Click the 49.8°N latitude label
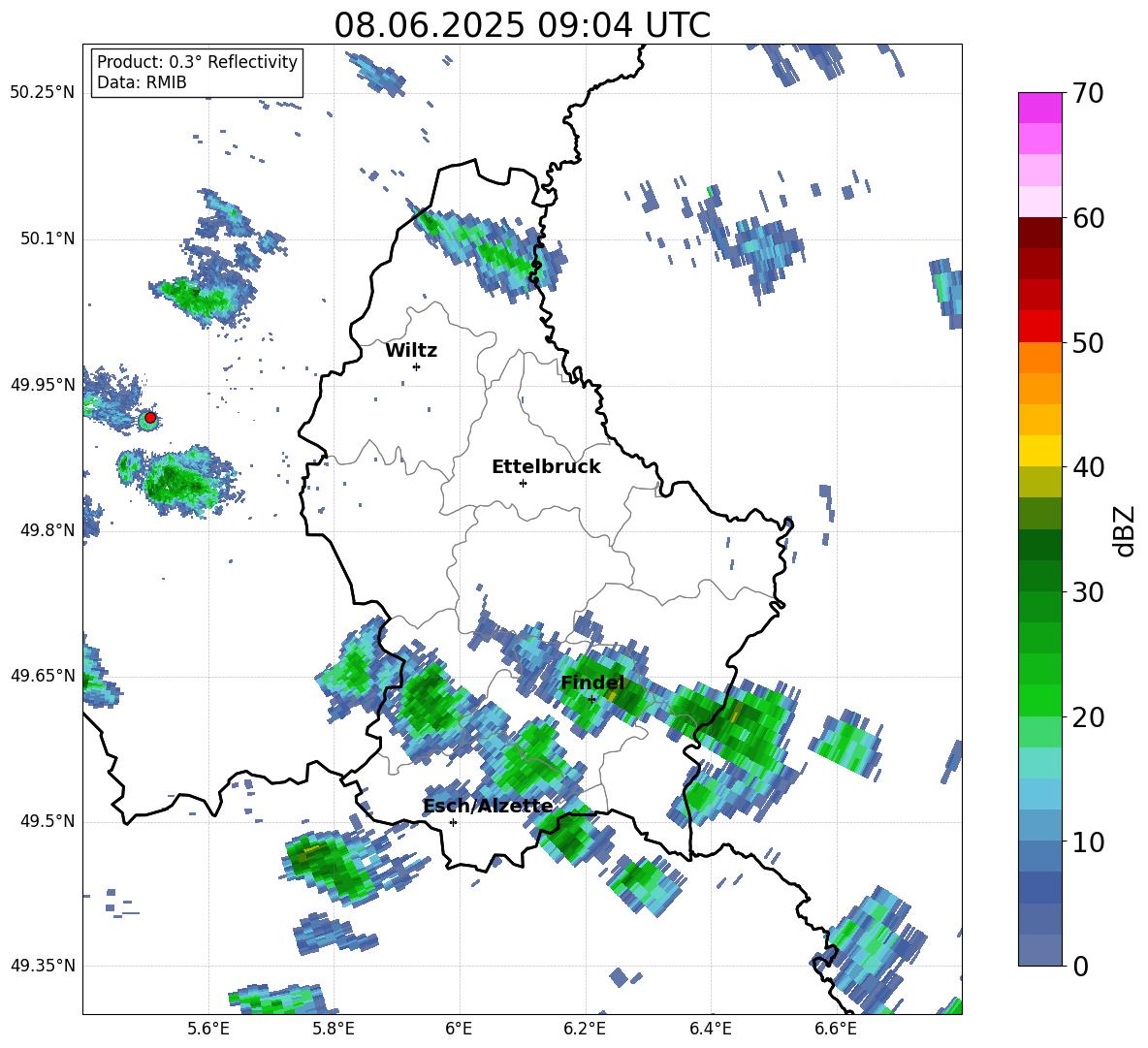The height and width of the screenshot is (1048, 1148). 47,530
